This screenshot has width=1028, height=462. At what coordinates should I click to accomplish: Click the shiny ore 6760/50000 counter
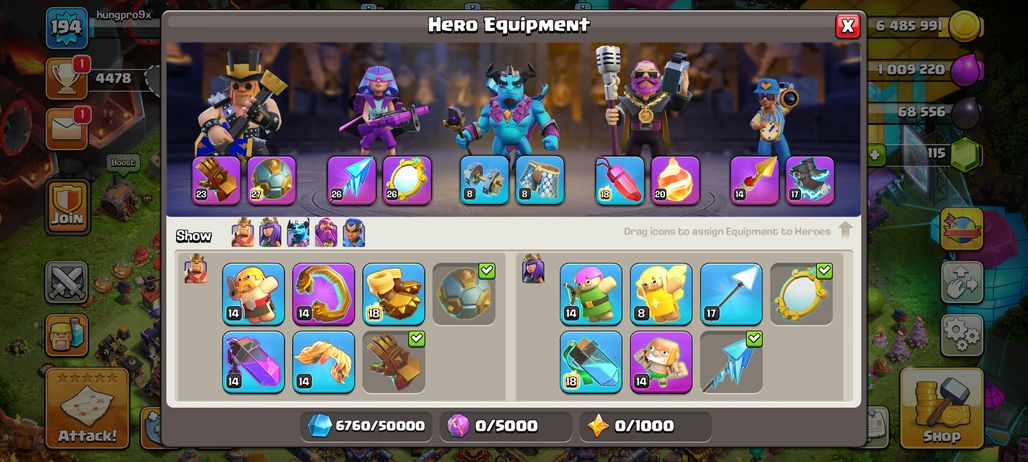click(x=366, y=426)
